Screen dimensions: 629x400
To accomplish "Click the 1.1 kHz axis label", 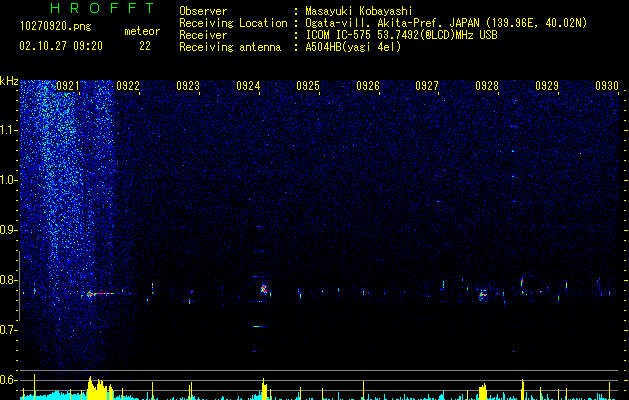I will [9, 130].
